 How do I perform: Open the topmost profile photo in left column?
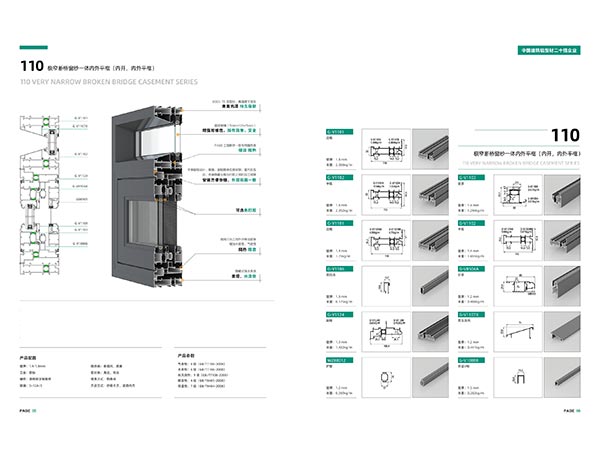430,149
